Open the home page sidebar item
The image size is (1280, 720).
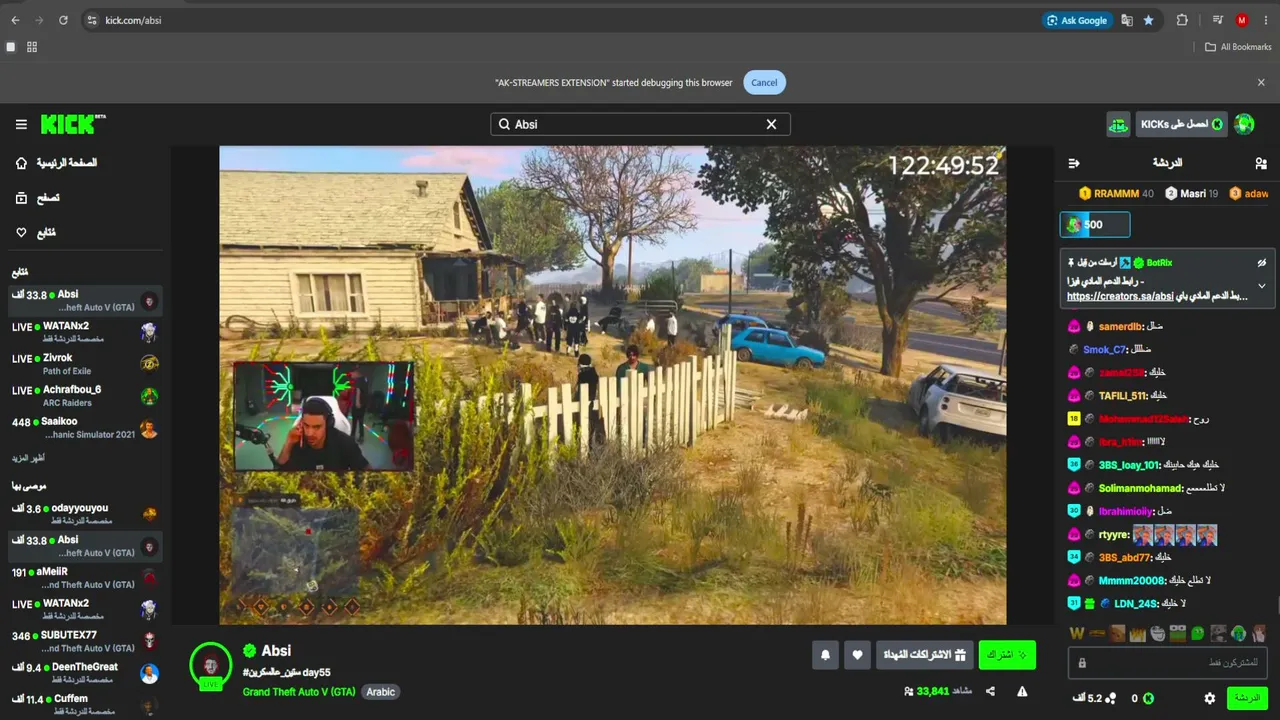[x=58, y=163]
